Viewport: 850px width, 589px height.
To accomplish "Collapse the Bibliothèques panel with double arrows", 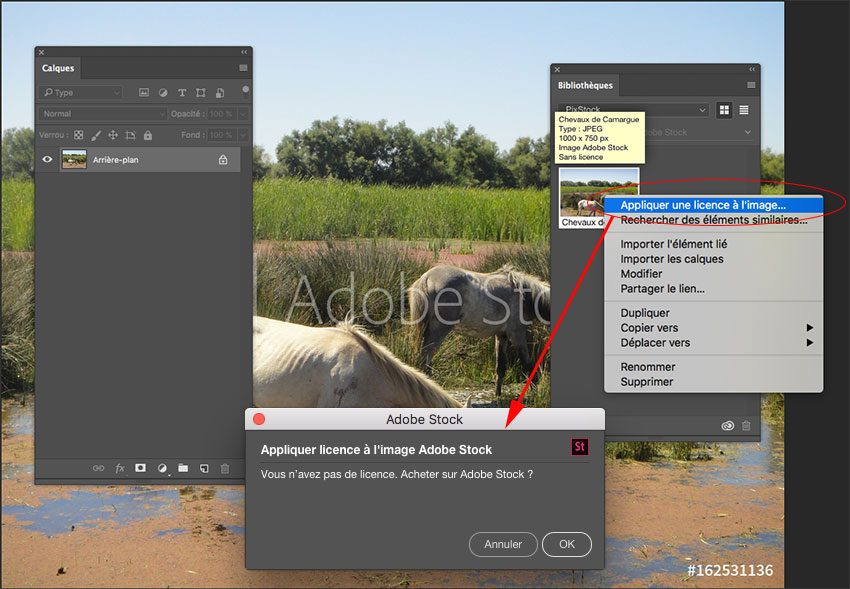I will coord(752,69).
